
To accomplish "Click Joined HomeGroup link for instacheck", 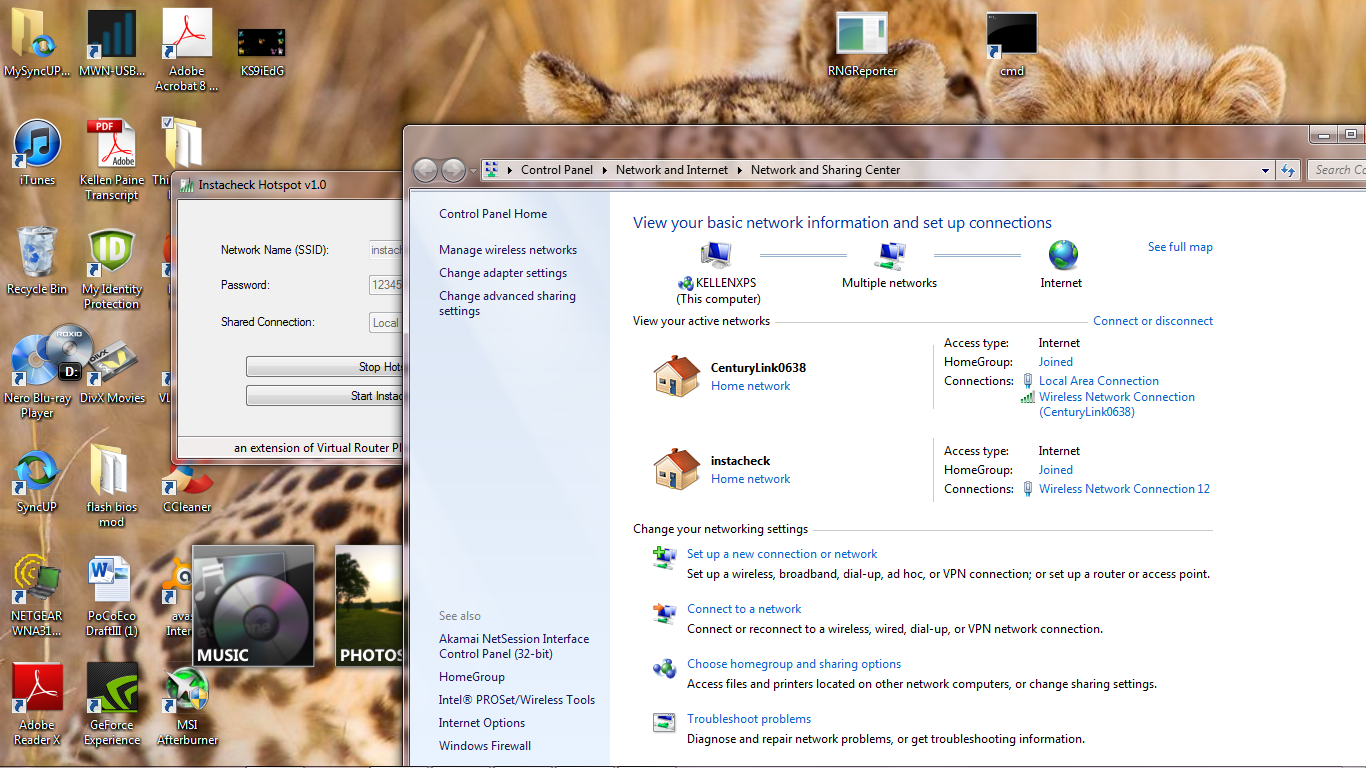I will click(1056, 470).
